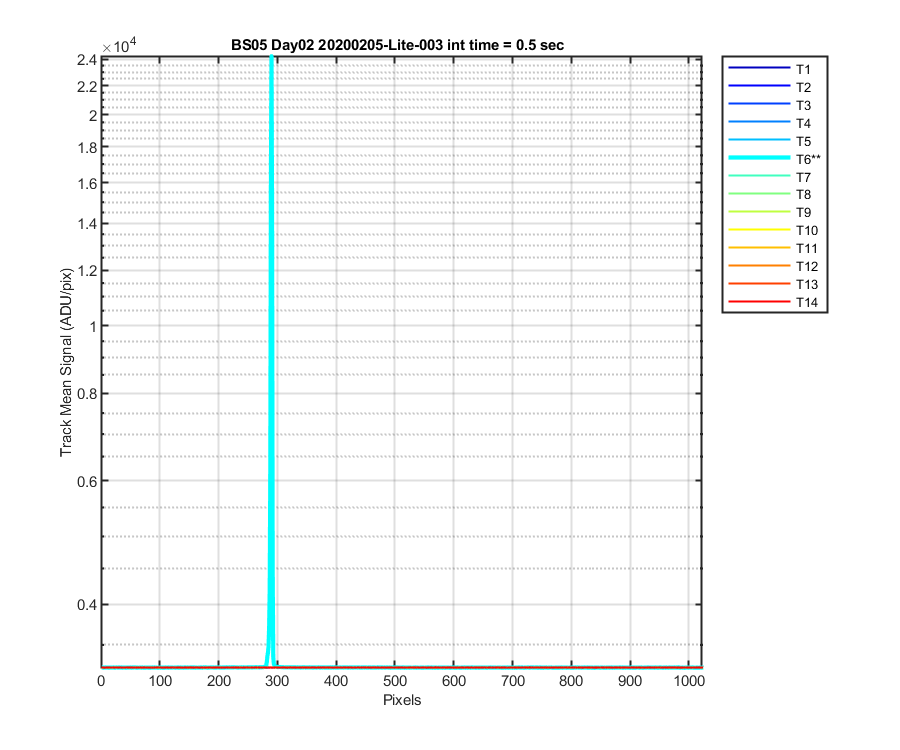Image resolution: width=900 pixels, height=750 pixels.
Task: Click the y-axis tick label 0.4
Action: pyautogui.click(x=87, y=605)
